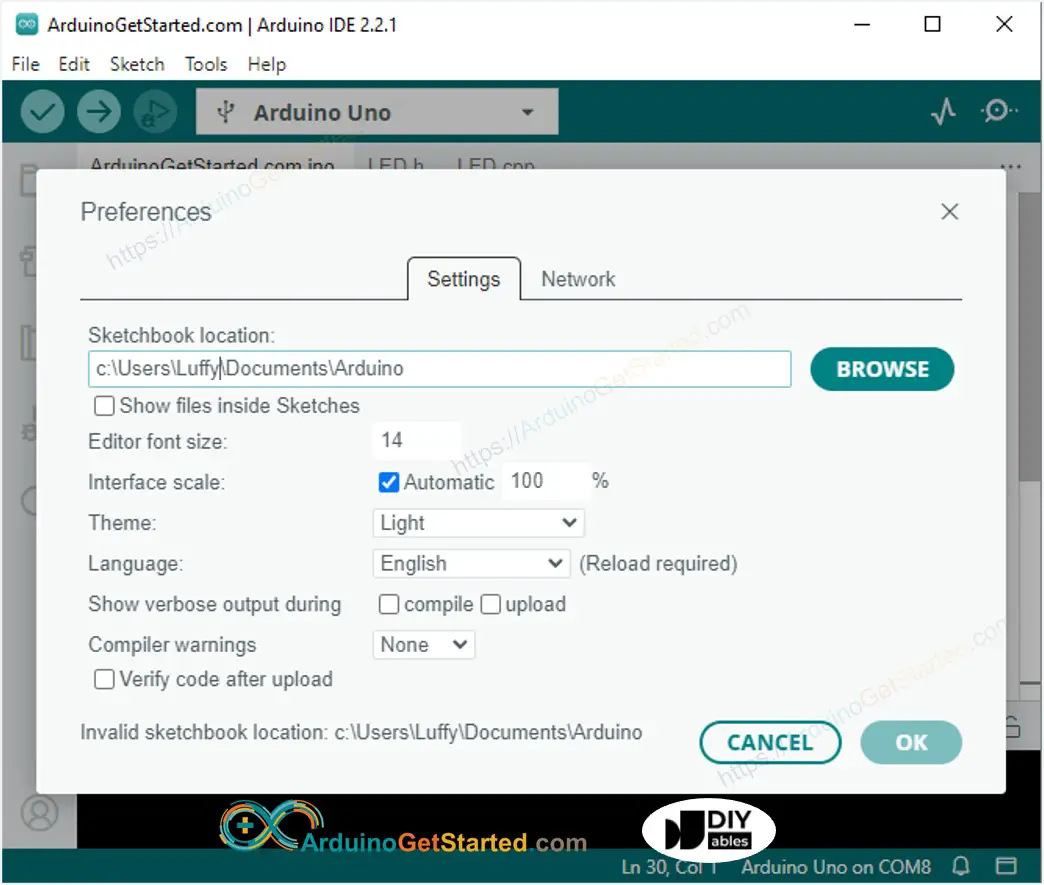Screen dimensions: 1044x885
Task: Open the Serial Monitor icon
Action: [x=997, y=111]
